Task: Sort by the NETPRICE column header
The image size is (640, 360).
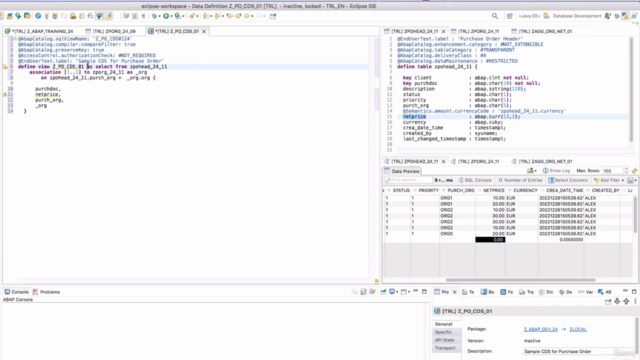Action: 490,190
